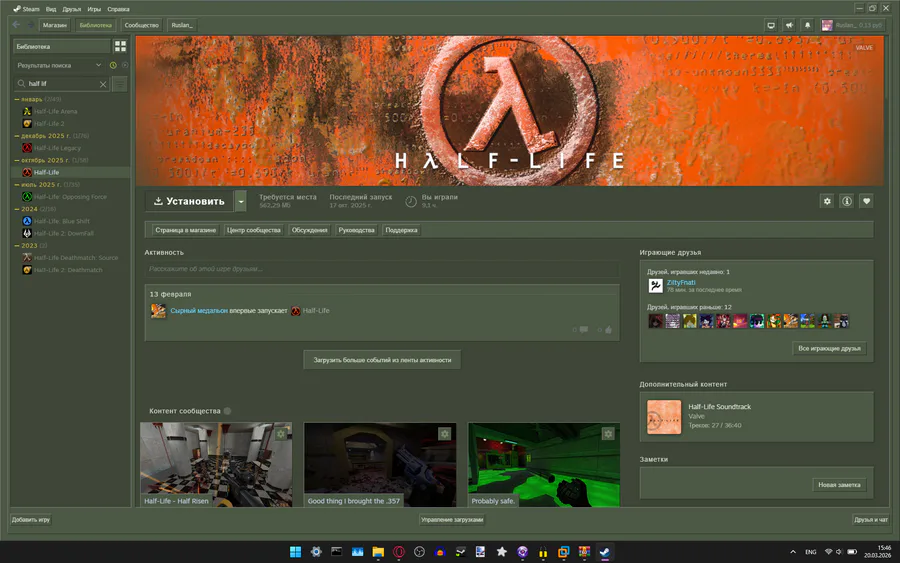900x563 pixels.
Task: Open the dropdown arrow beside 'Установить'
Action: tap(241, 201)
